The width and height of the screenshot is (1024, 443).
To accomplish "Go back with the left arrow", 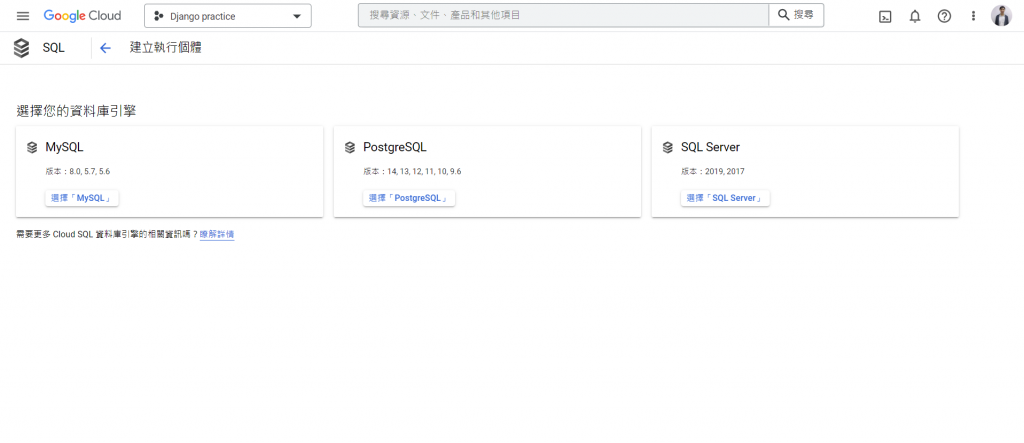I will point(106,48).
